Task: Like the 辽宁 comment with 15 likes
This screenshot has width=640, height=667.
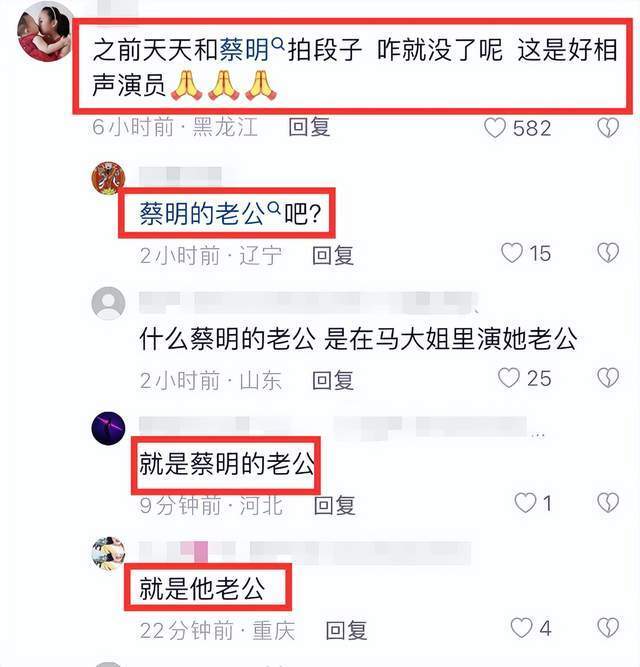Action: [x=512, y=253]
